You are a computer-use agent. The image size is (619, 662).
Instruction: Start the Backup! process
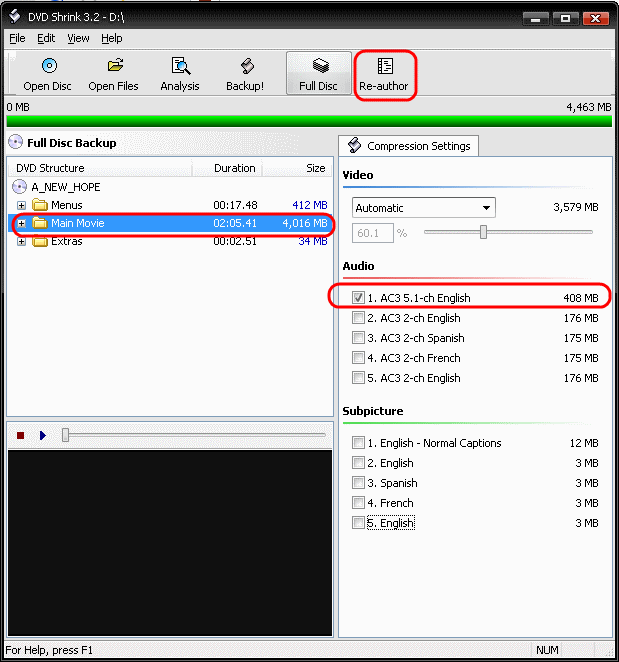click(x=245, y=75)
